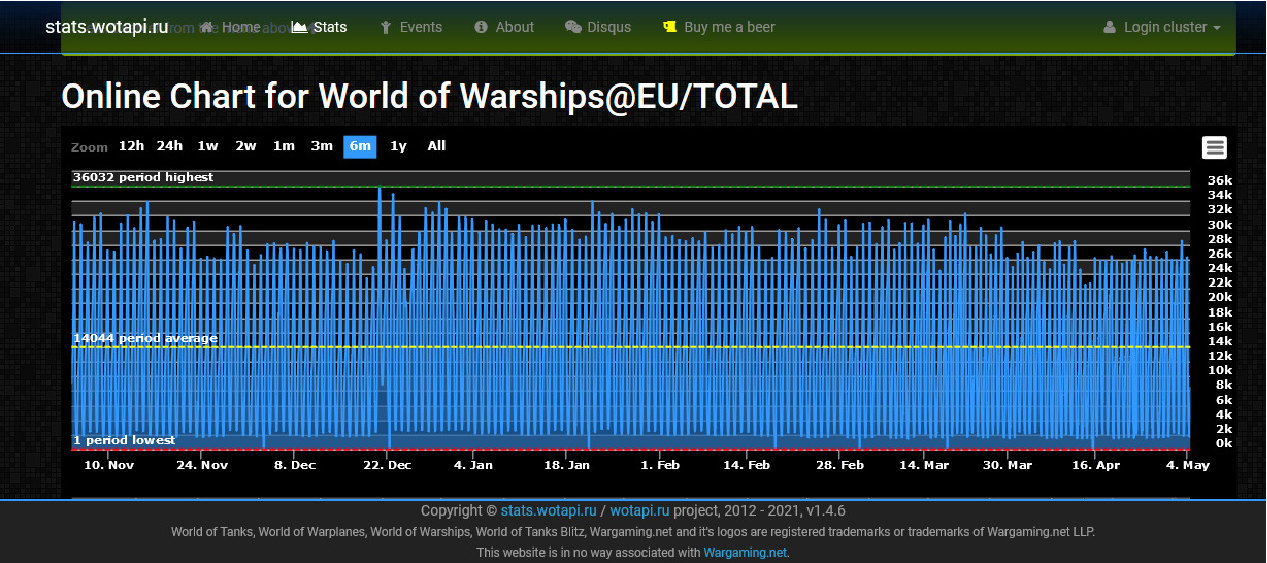Image resolution: width=1267 pixels, height=563 pixels.
Task: Click the 8. Dec axis label
Action: pyautogui.click(x=295, y=465)
